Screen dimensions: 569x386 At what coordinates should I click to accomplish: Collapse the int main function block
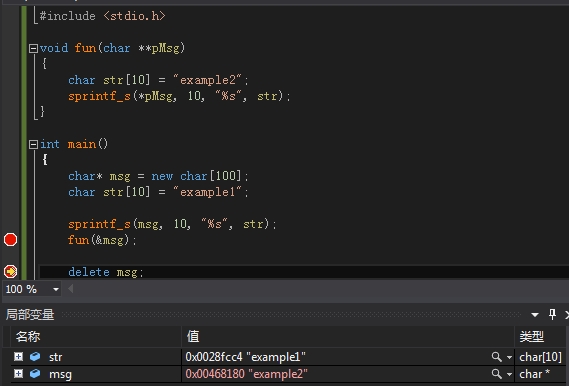33,144
